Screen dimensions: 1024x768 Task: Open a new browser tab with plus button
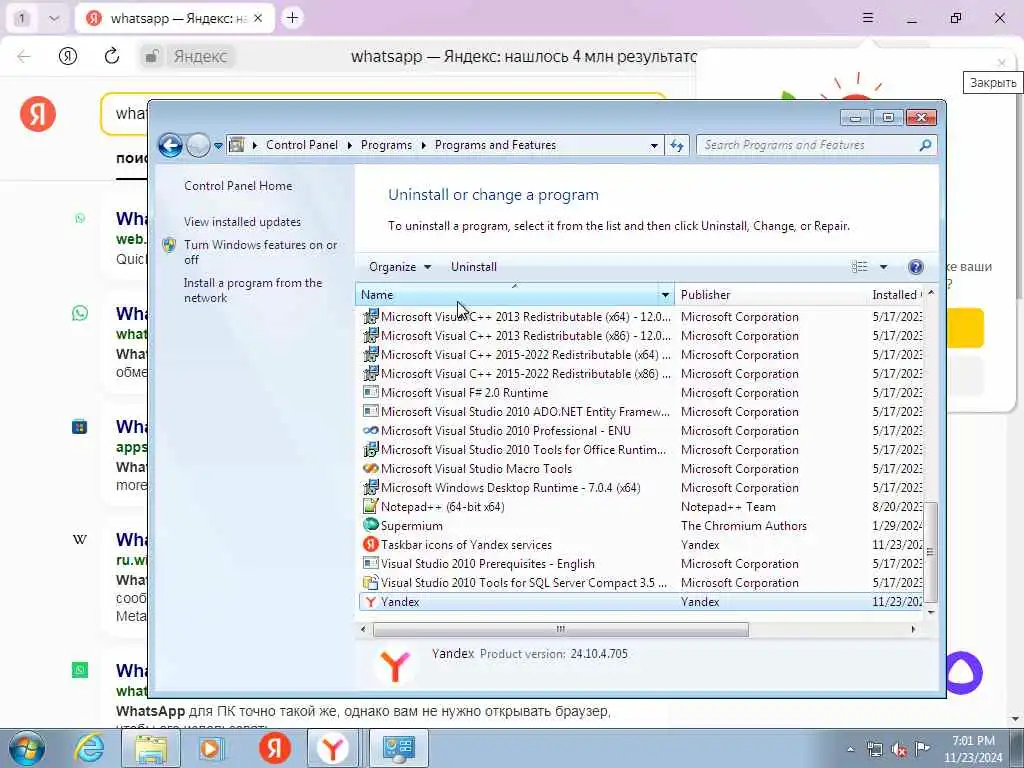click(x=292, y=18)
